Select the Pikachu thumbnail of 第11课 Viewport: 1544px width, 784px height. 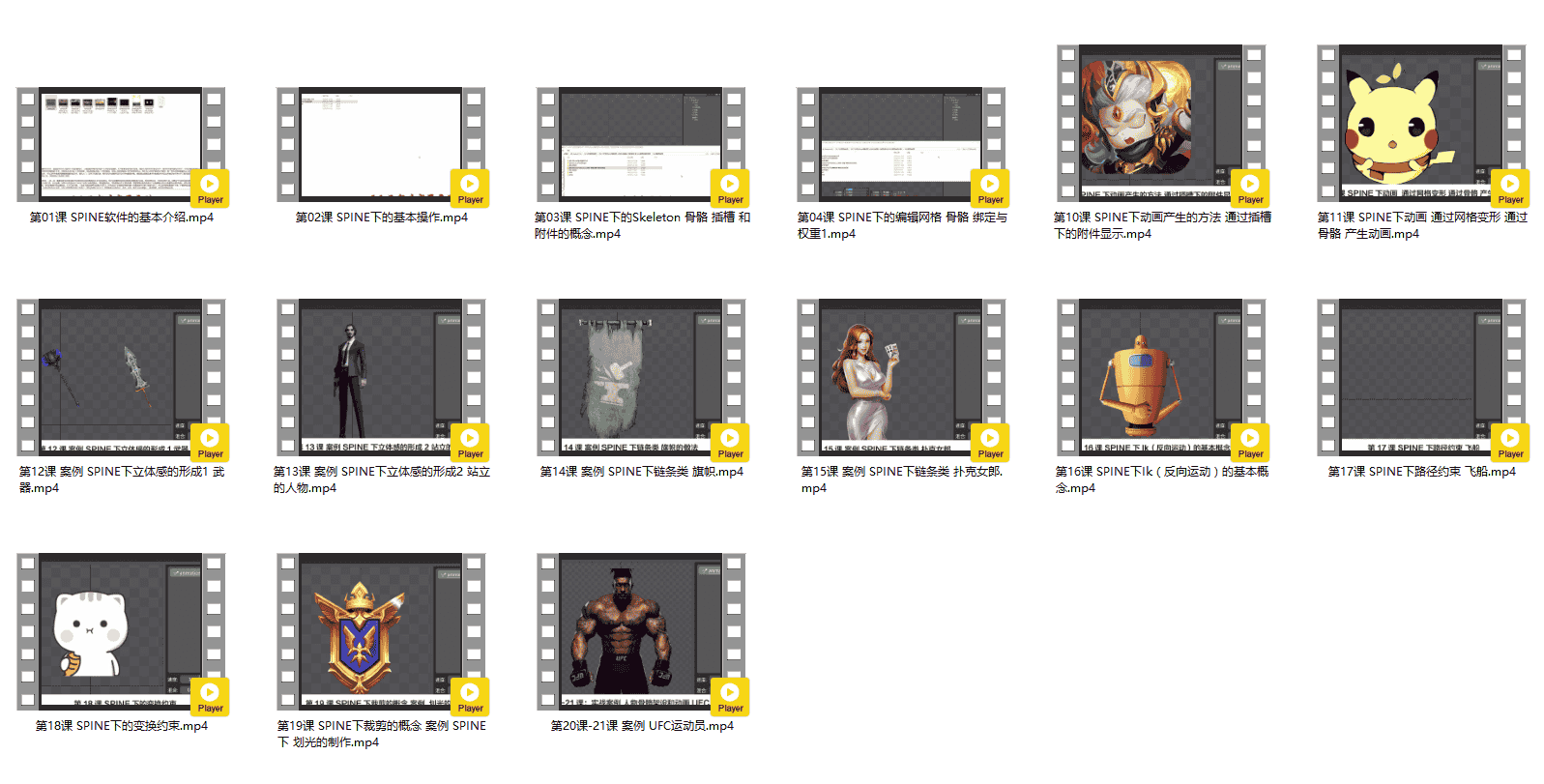tap(1421, 123)
